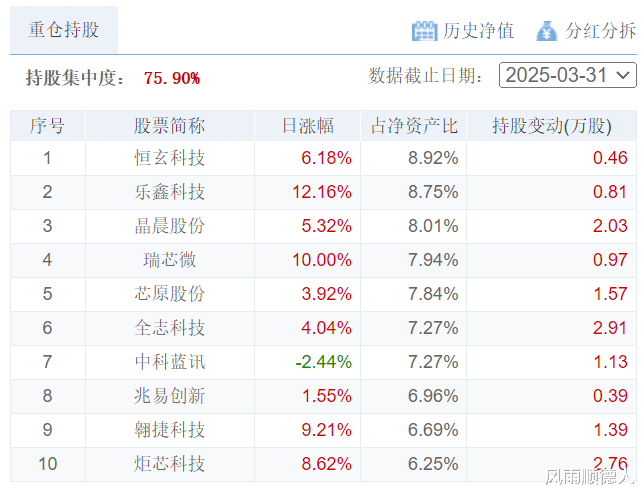644x498 pixels.
Task: Click the 股票简称 column header
Action: [170, 126]
